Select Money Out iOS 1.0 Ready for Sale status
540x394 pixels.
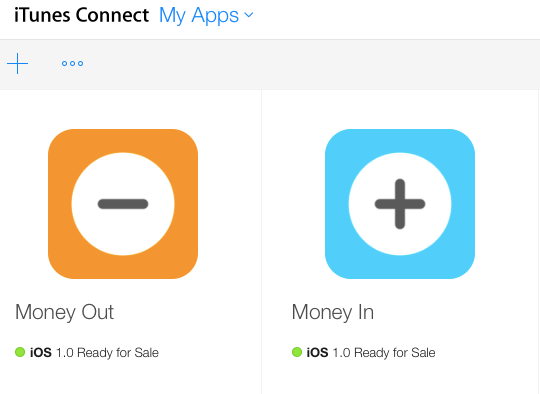coord(87,352)
